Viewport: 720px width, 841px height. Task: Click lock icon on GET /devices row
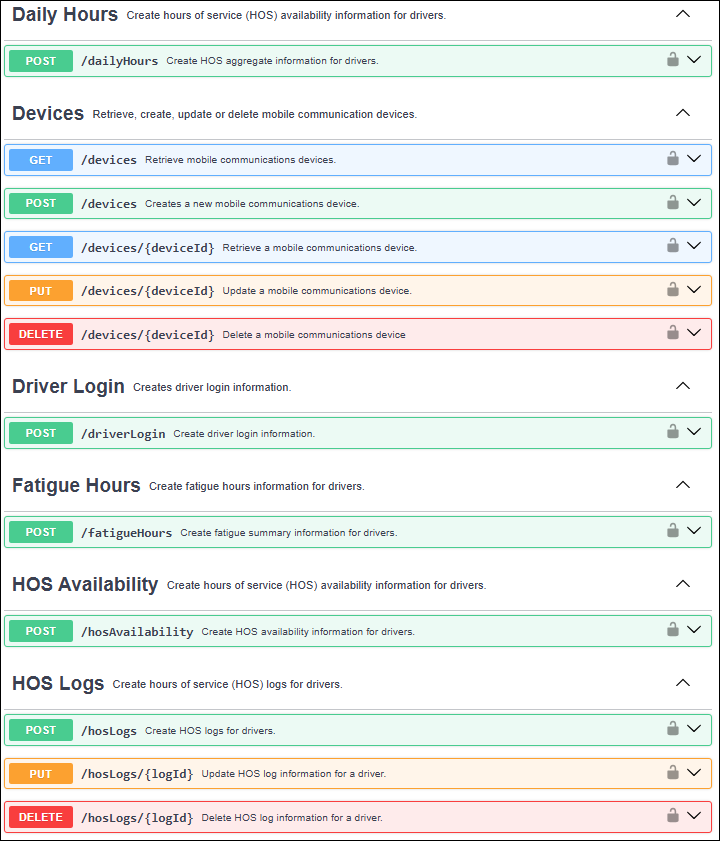[673, 158]
